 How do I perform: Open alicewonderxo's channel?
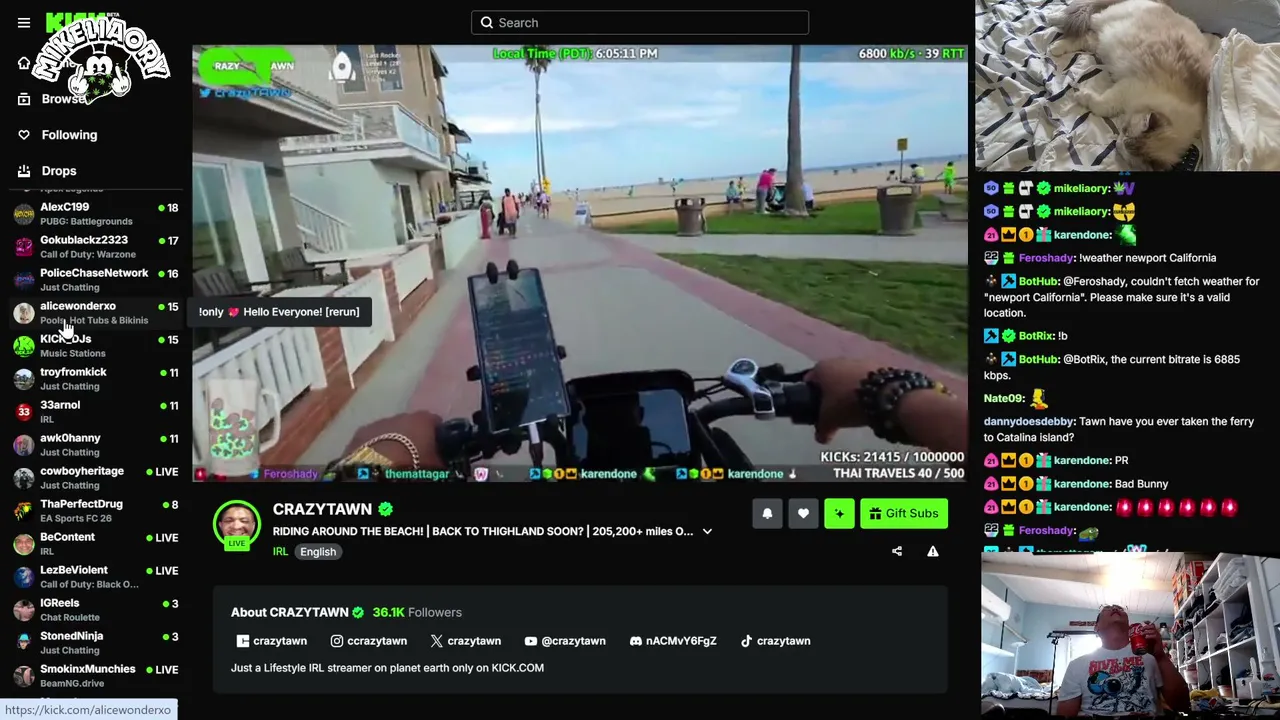click(x=96, y=313)
